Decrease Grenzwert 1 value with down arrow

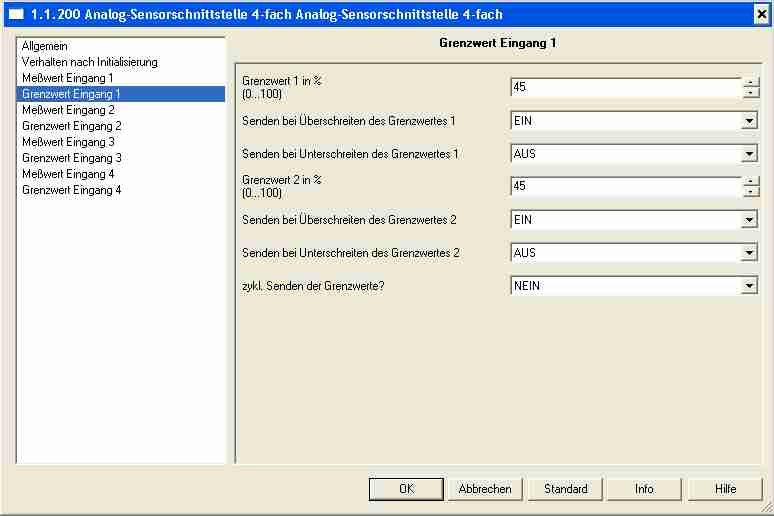(x=750, y=93)
